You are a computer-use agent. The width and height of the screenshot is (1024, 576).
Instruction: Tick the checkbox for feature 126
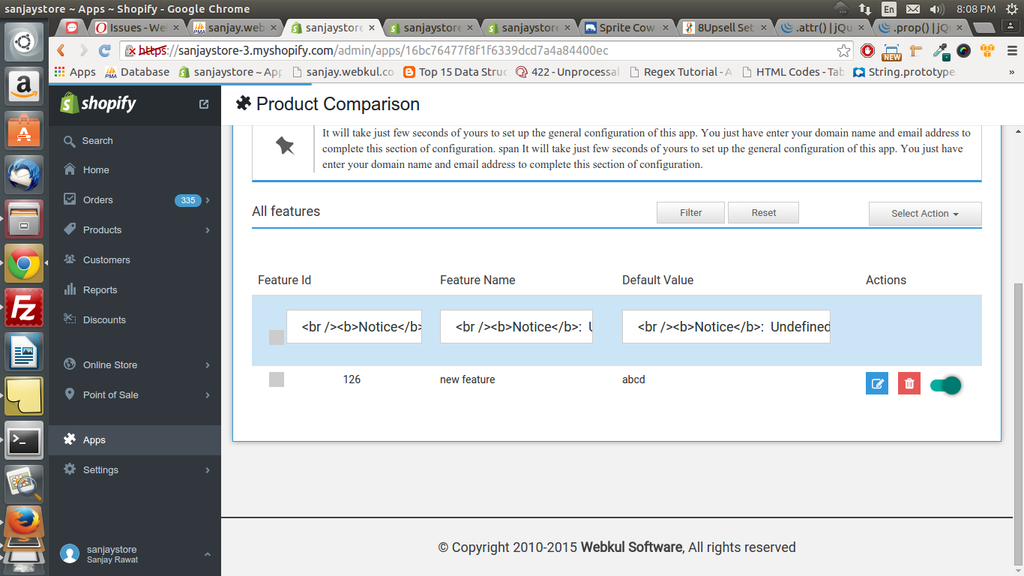coord(276,380)
